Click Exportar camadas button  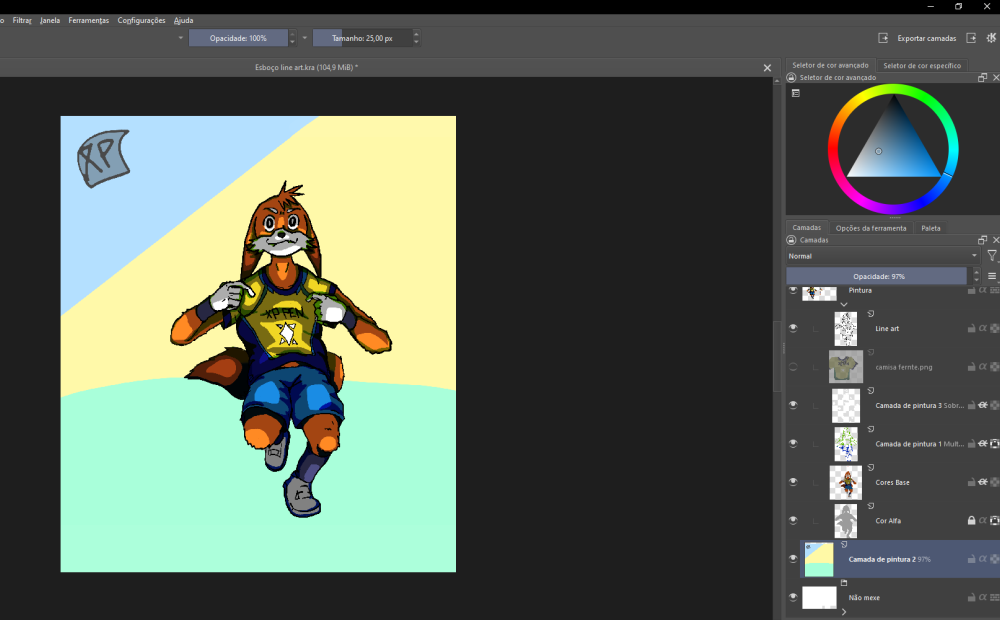point(927,38)
